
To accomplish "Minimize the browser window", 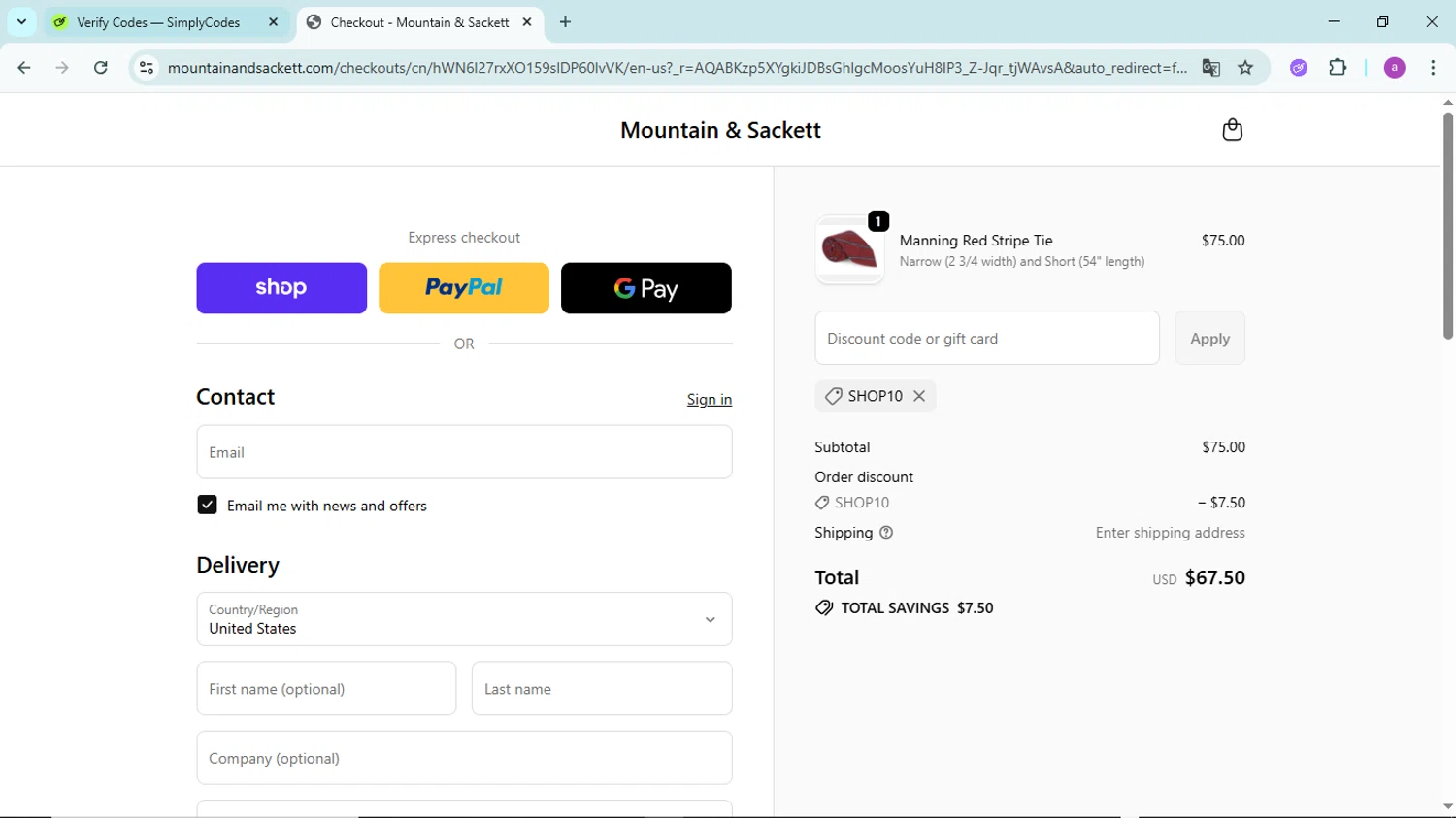I will coord(1334,21).
